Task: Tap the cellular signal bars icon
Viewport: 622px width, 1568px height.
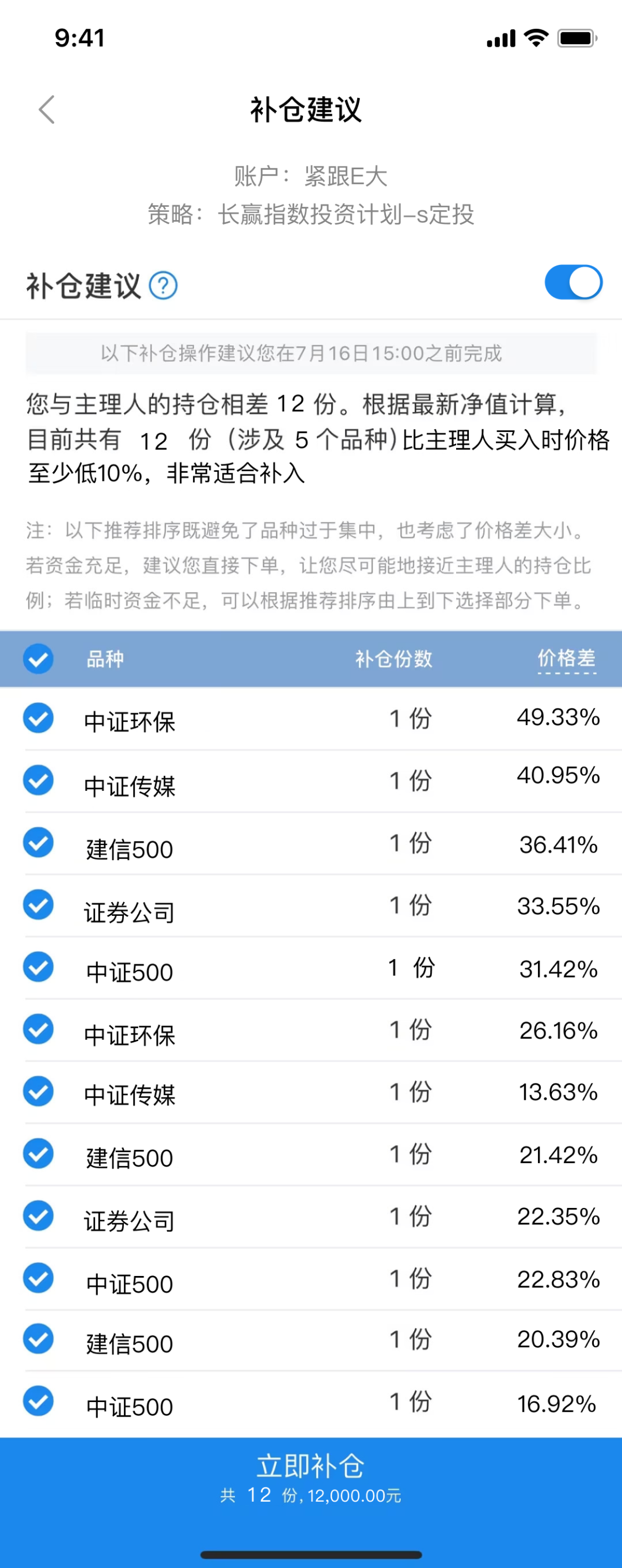Action: tap(501, 39)
